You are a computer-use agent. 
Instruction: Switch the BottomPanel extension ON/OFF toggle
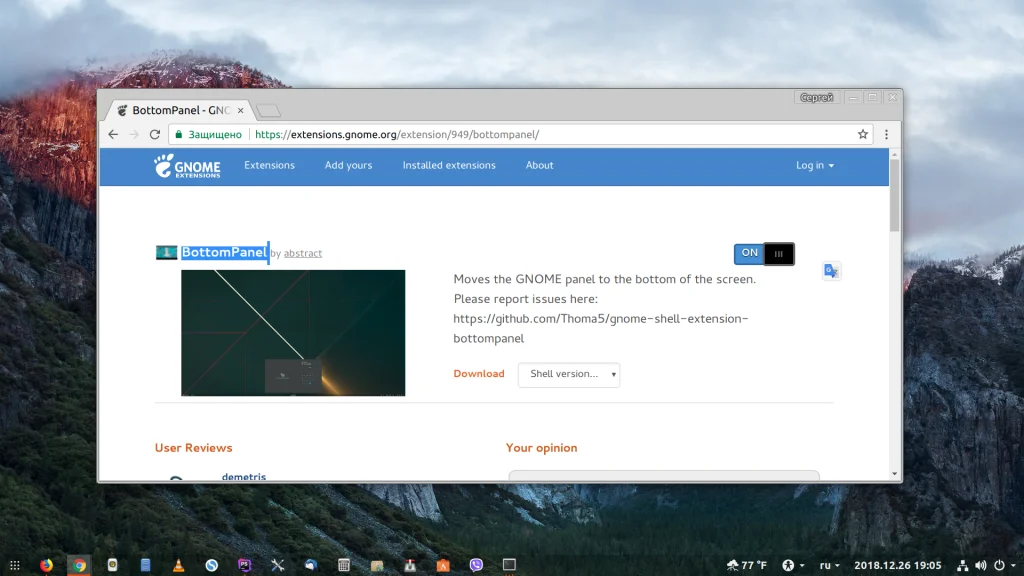(x=764, y=253)
